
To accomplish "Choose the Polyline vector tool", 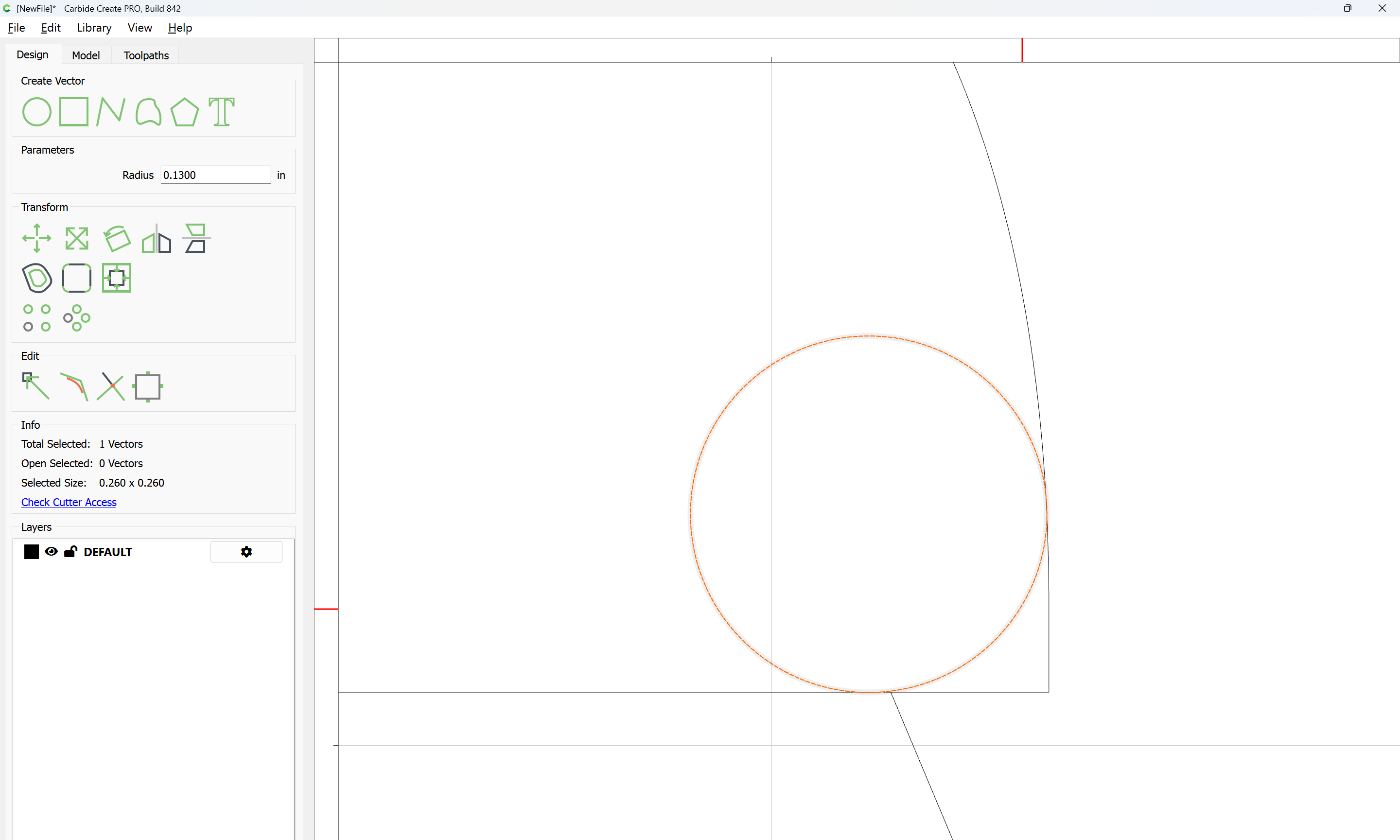I will (110, 111).
